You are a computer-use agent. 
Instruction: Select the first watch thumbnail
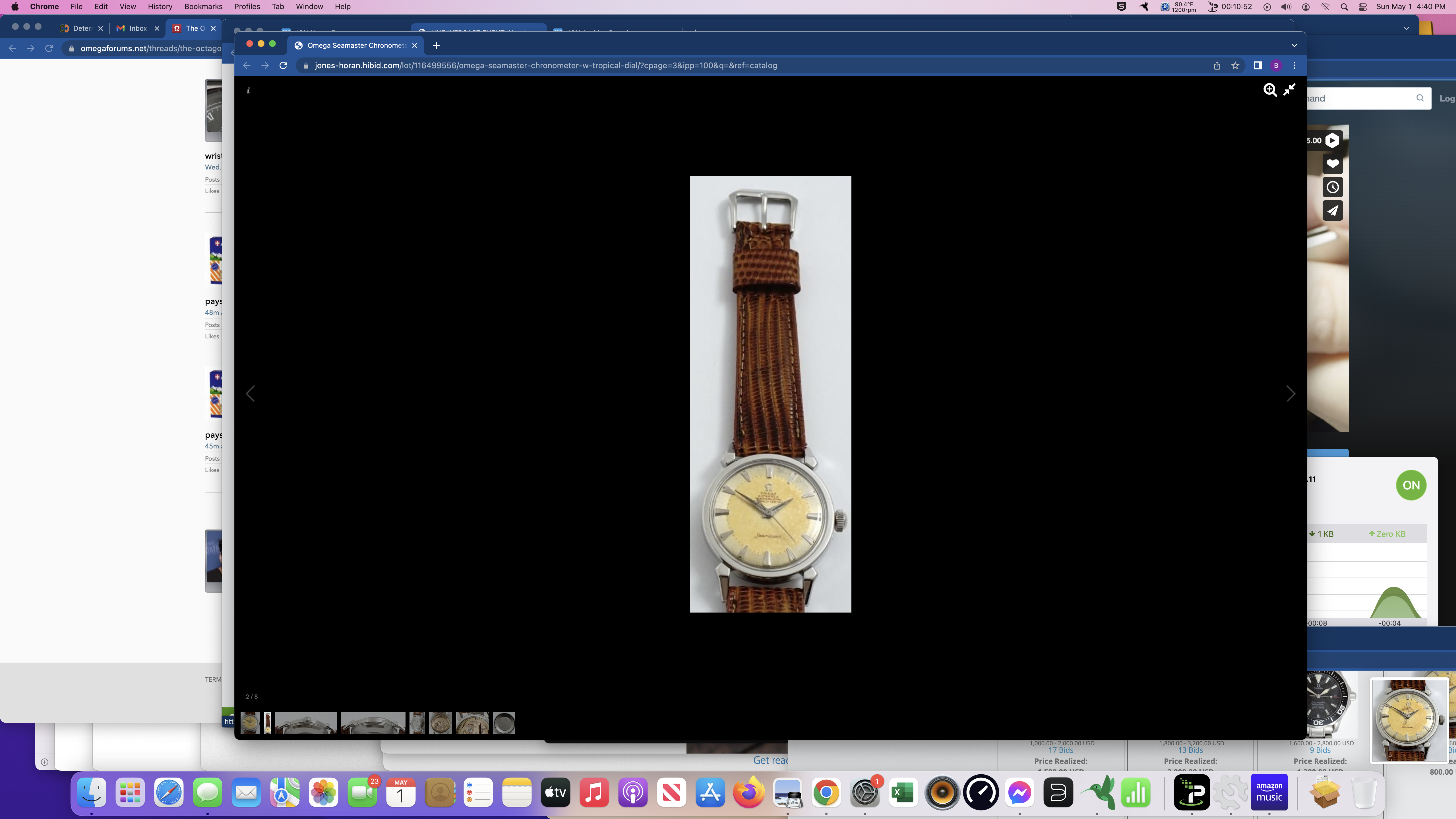click(x=250, y=722)
